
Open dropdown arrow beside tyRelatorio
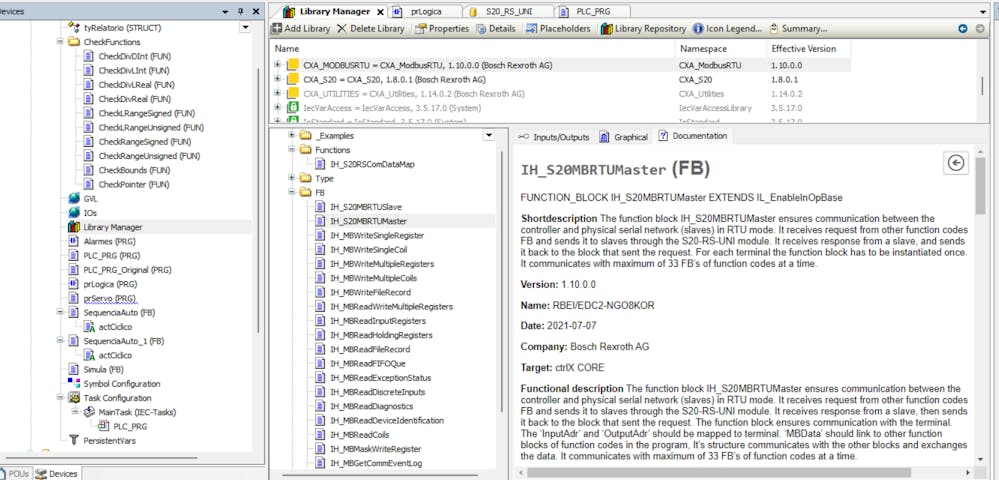tap(246, 28)
